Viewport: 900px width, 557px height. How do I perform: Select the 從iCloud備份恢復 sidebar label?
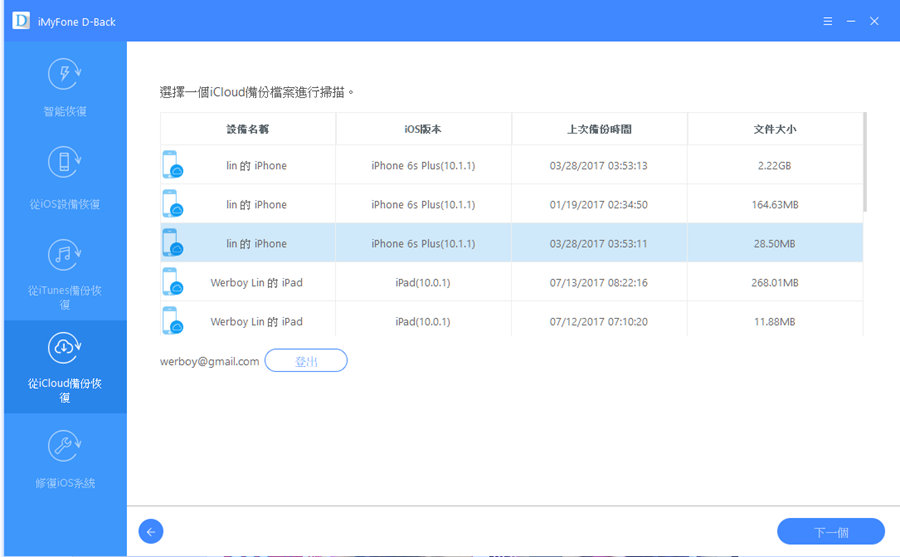point(65,390)
